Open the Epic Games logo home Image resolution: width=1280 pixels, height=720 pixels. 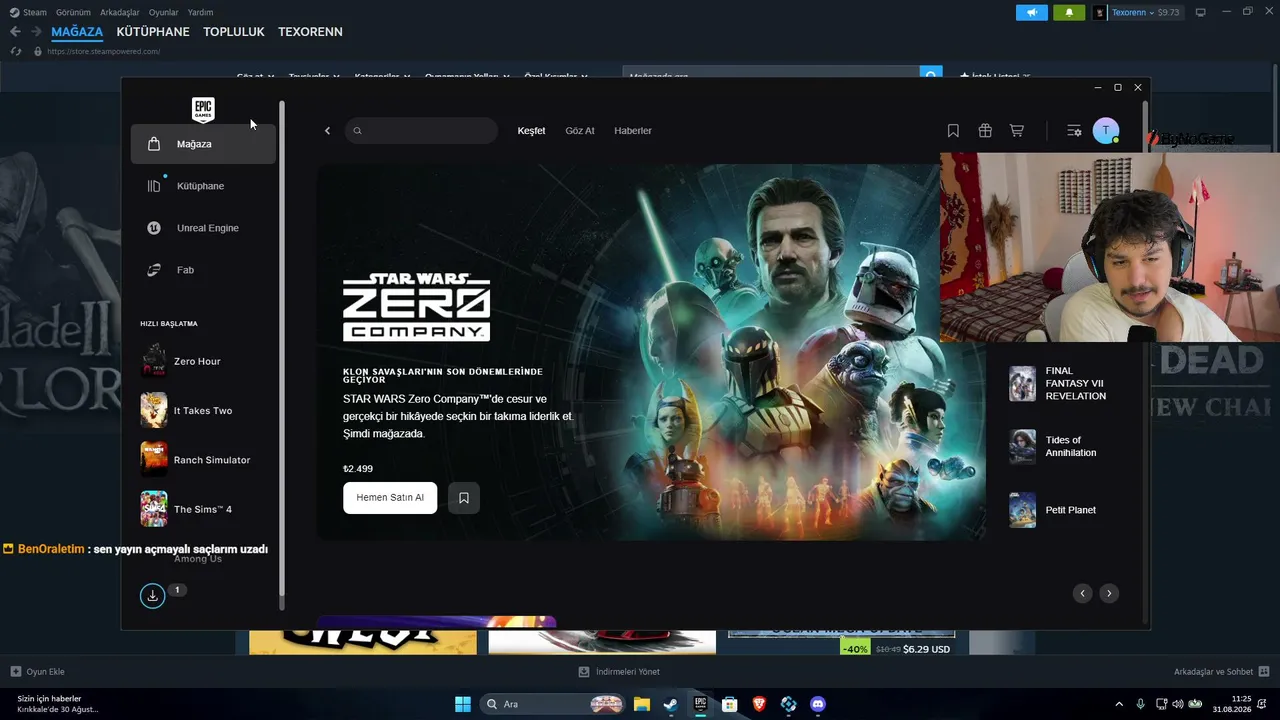pos(203,110)
